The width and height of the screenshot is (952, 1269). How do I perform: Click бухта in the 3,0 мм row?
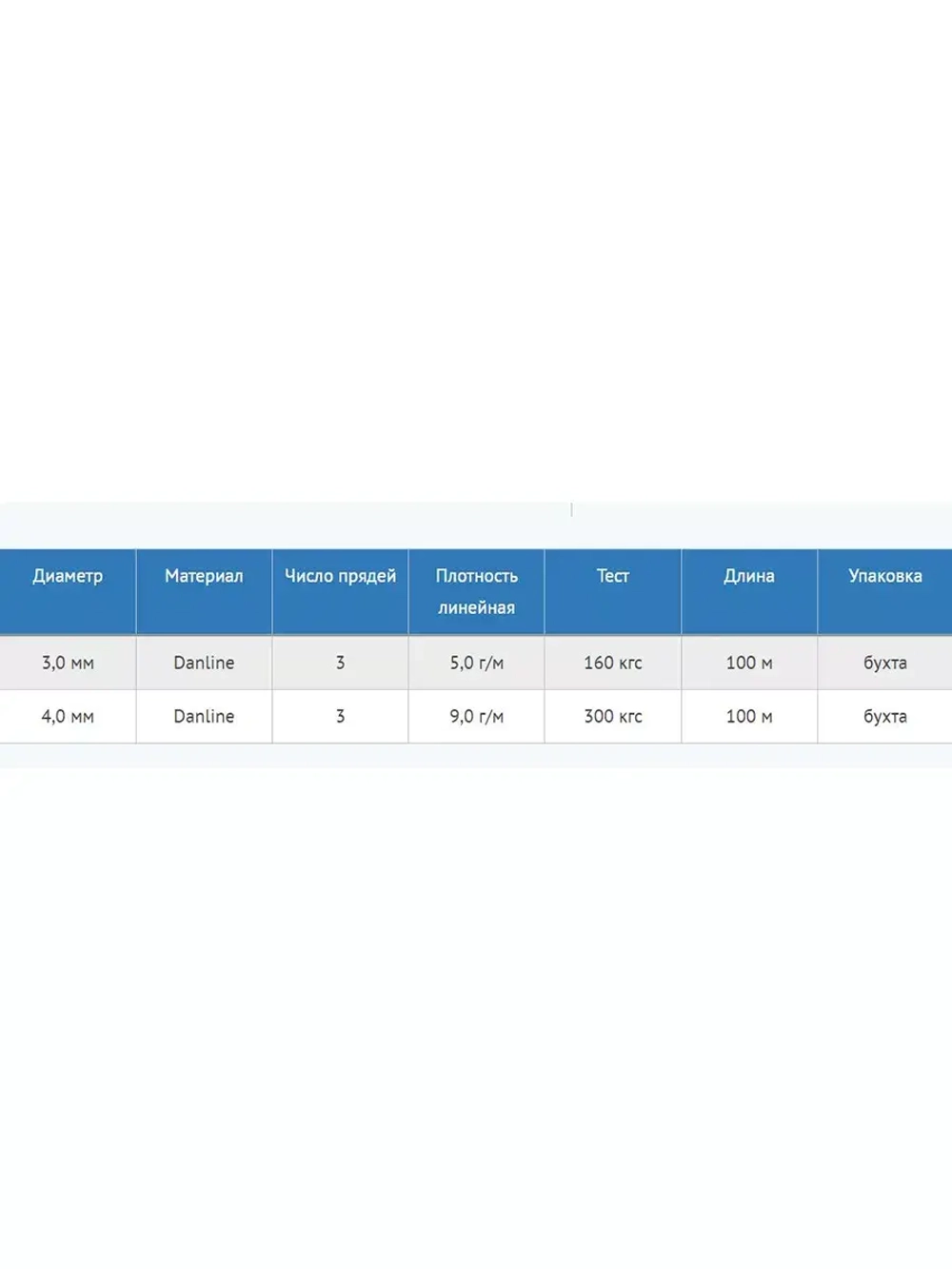click(x=885, y=663)
